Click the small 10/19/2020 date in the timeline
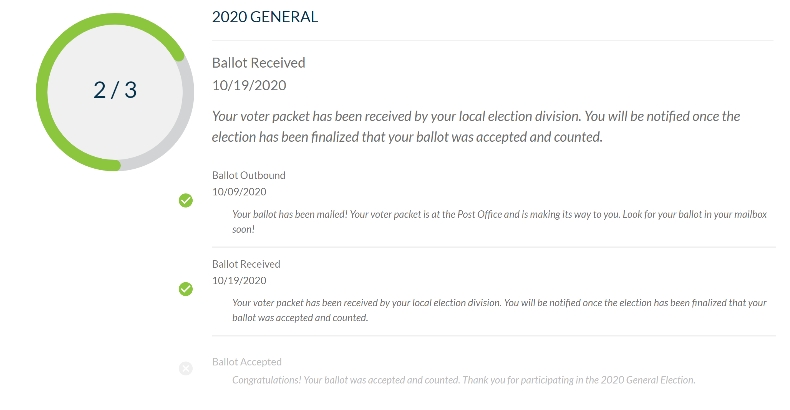Image resolution: width=790 pixels, height=410 pixels. click(240, 280)
